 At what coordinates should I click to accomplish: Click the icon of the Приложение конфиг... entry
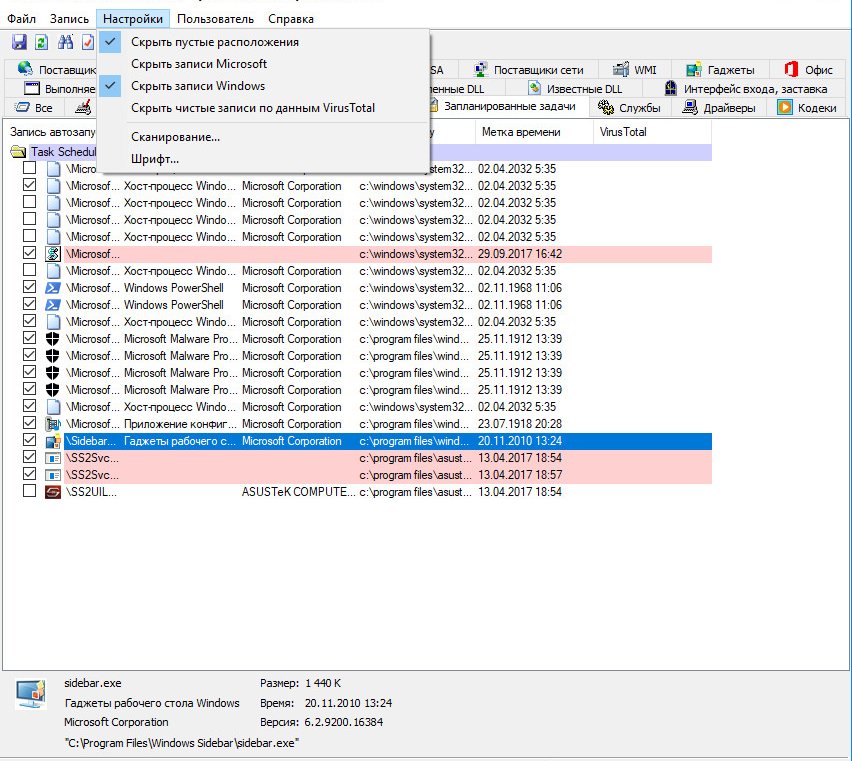pos(53,424)
